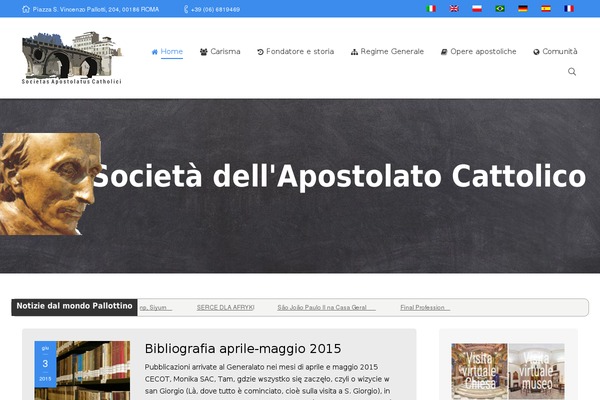Click the house icon beside the address
Image resolution: width=600 pixels, height=400 pixels.
pyautogui.click(x=26, y=9)
